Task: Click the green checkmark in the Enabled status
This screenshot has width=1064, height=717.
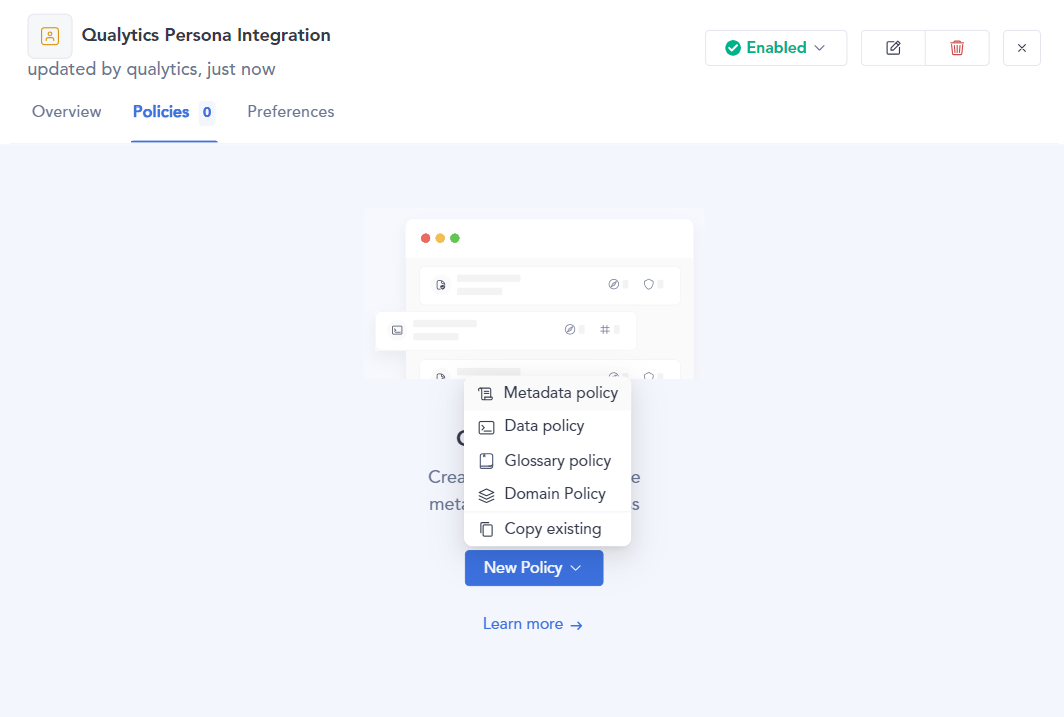Action: point(733,48)
